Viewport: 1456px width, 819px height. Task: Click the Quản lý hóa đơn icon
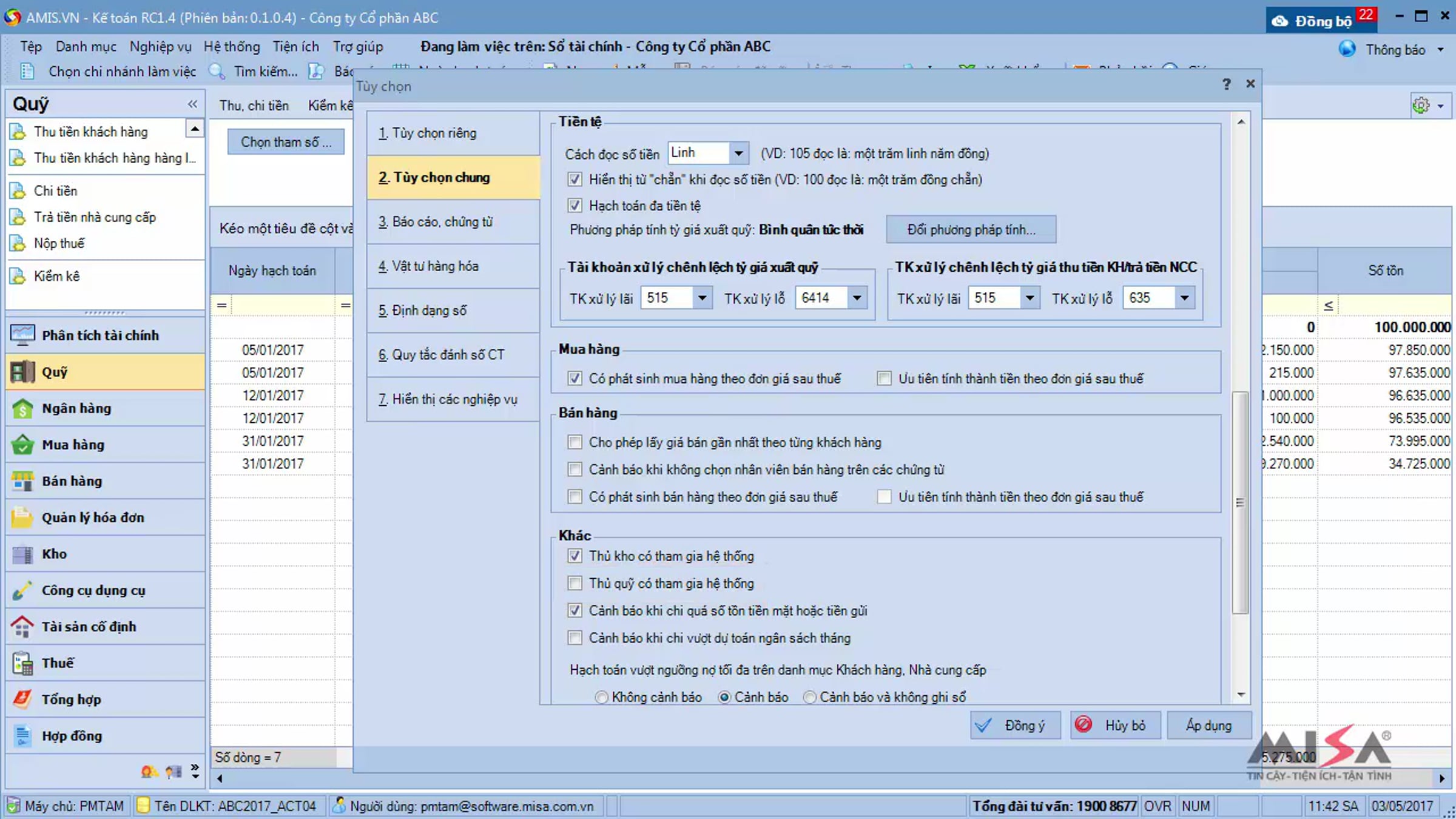22,517
